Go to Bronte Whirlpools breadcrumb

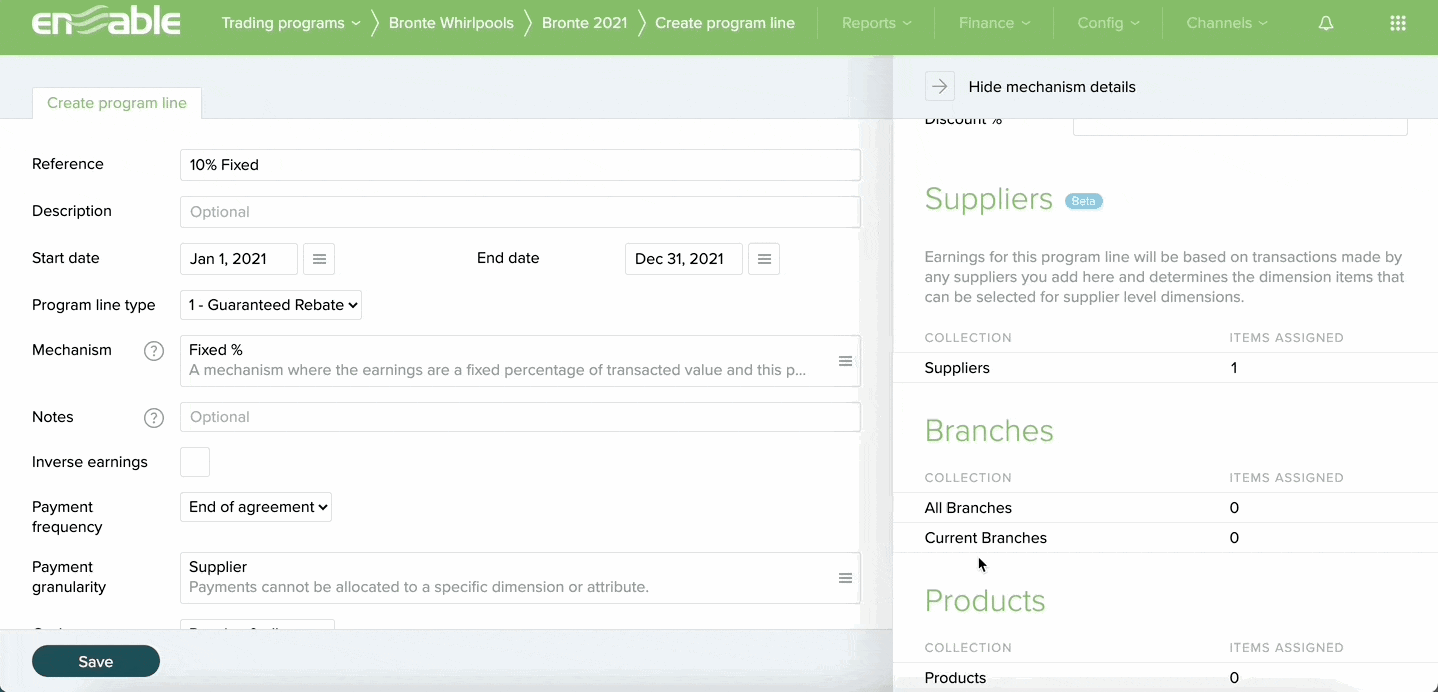pos(451,23)
